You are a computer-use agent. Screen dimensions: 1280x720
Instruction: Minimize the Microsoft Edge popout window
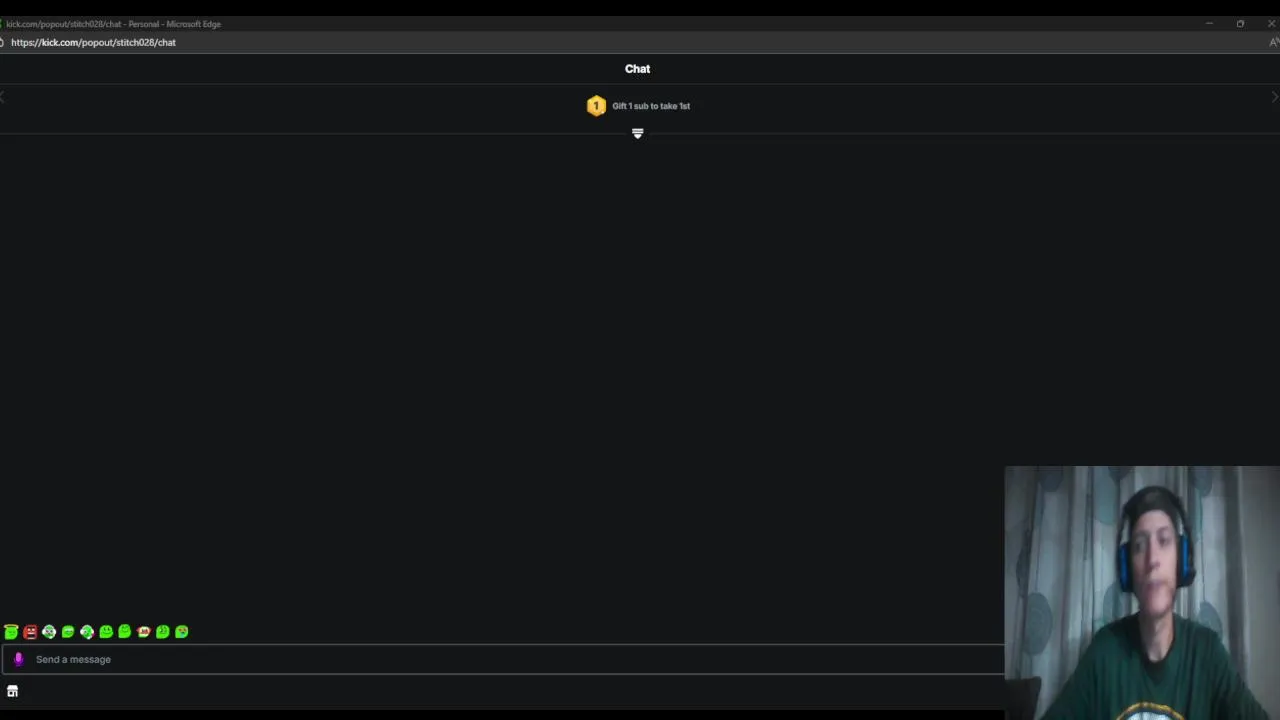tap(1209, 23)
